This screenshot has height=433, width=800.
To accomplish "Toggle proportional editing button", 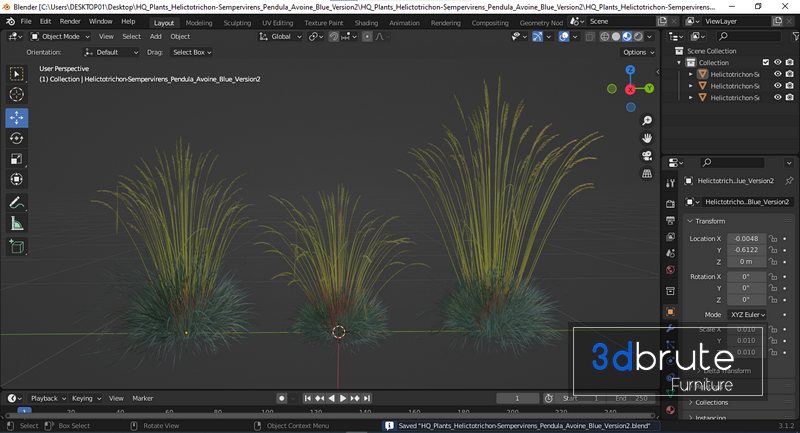I will point(367,37).
